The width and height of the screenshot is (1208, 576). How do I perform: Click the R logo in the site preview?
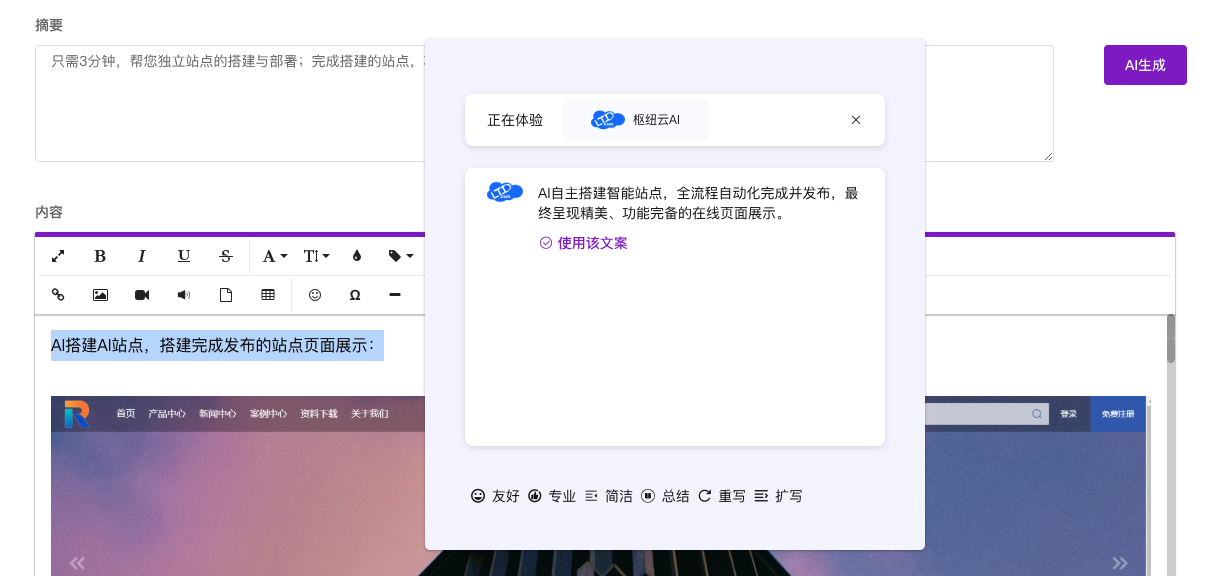pos(77,414)
